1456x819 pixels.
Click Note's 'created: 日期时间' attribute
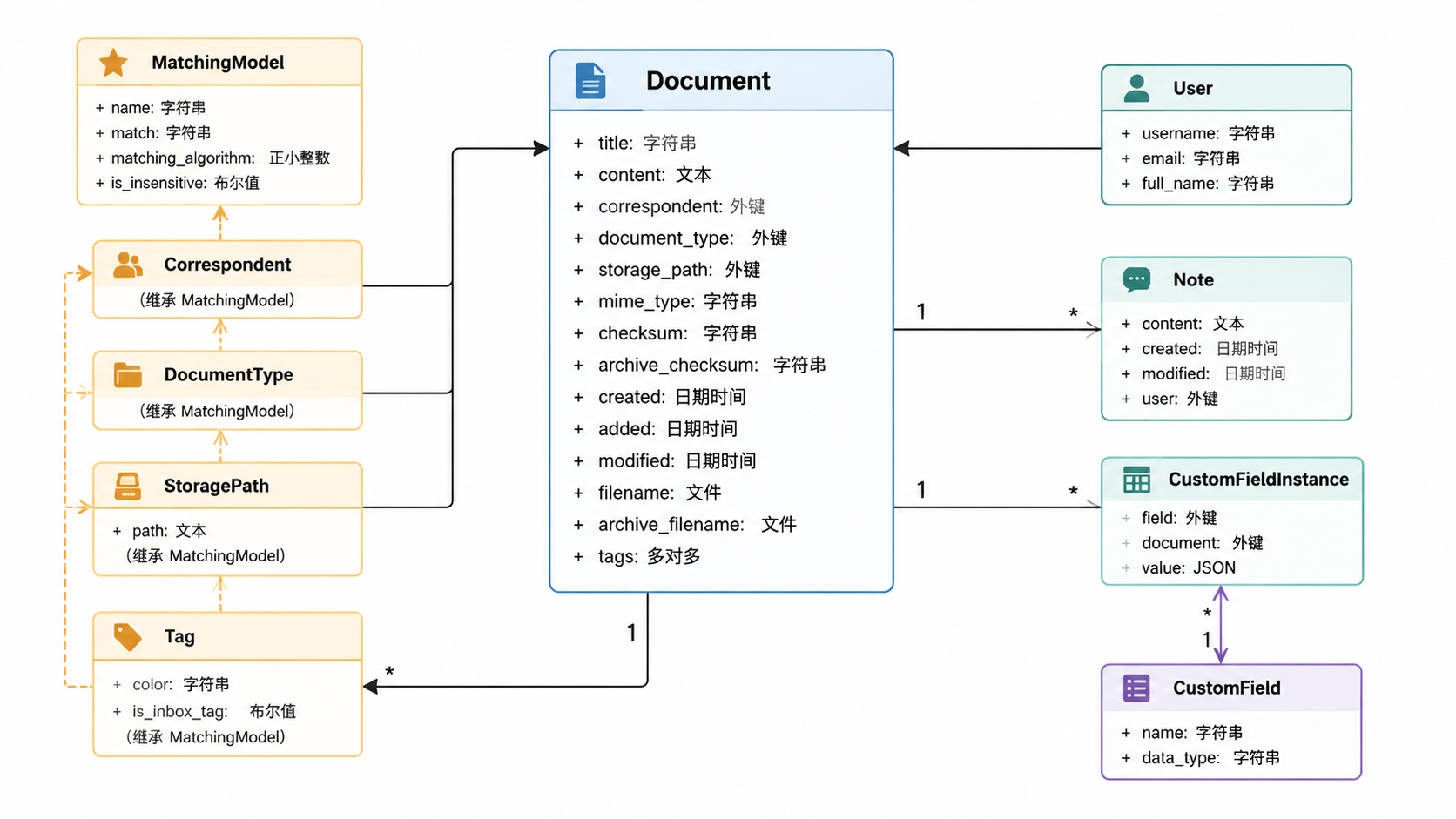[1199, 349]
